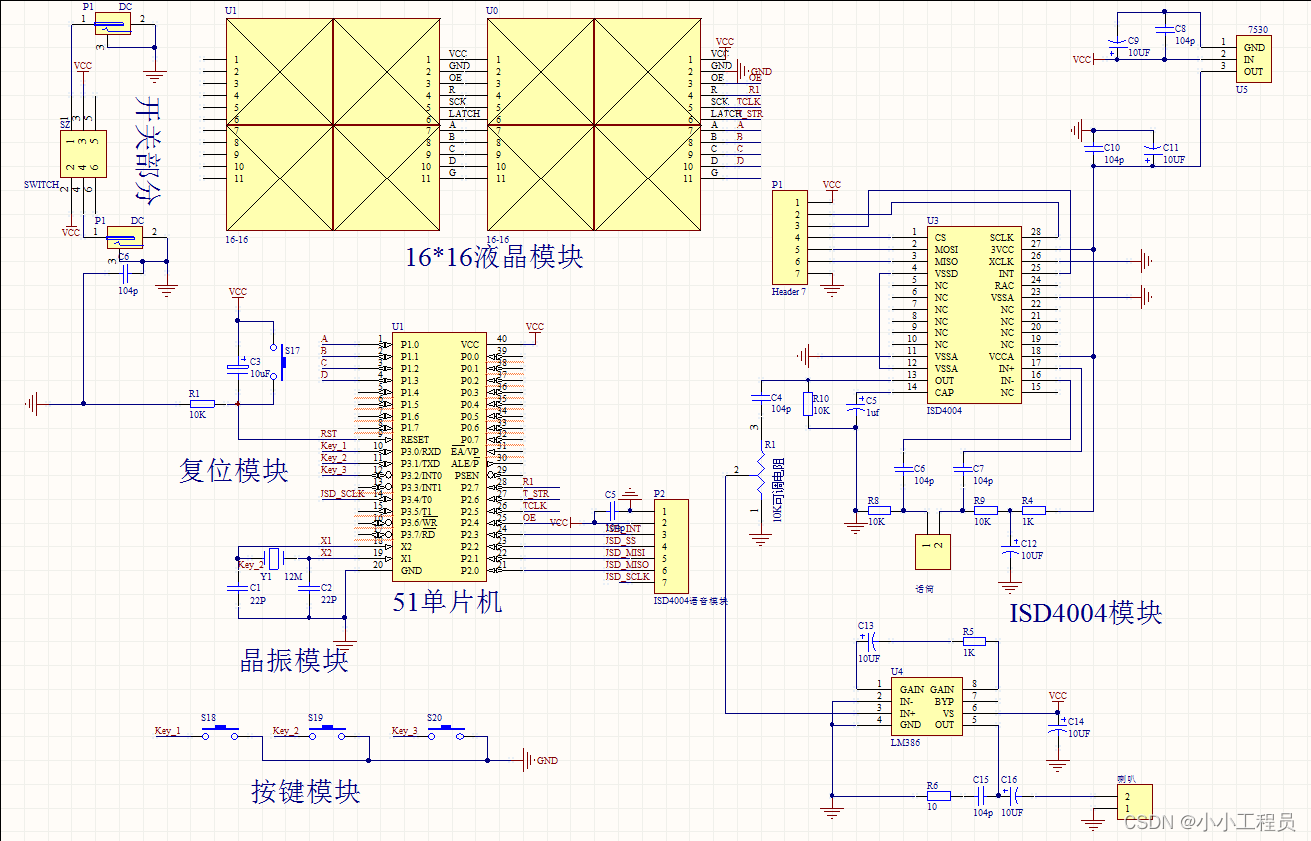Click the 'RST' net label near RESET pin

click(x=329, y=433)
